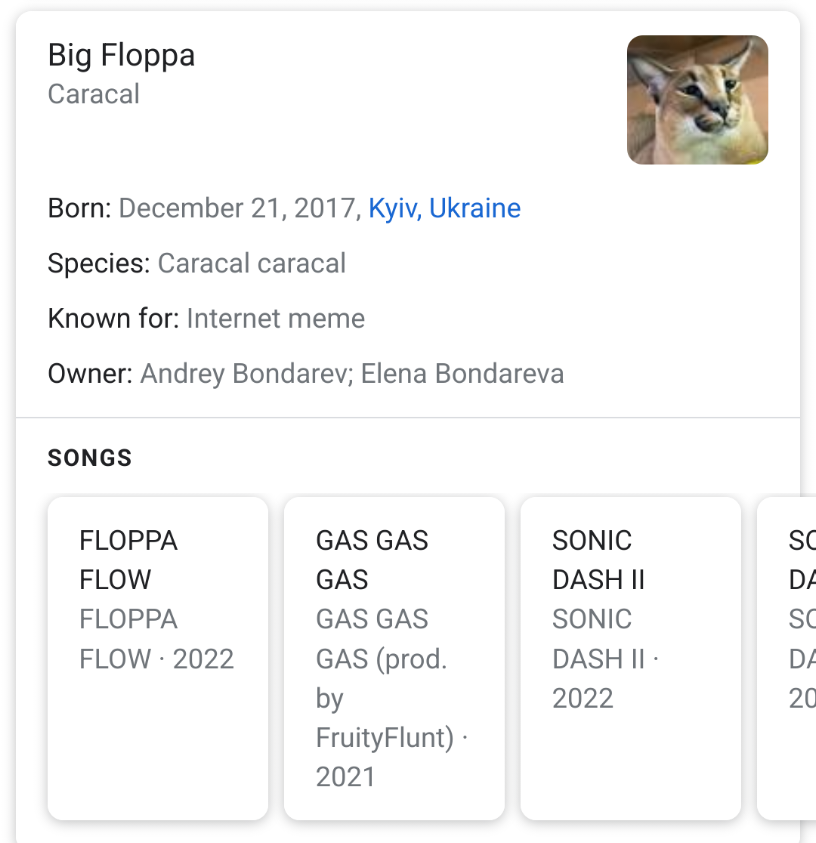Open the partially visible fourth song card
Viewport: 816px width, 843px height.
tap(787, 658)
